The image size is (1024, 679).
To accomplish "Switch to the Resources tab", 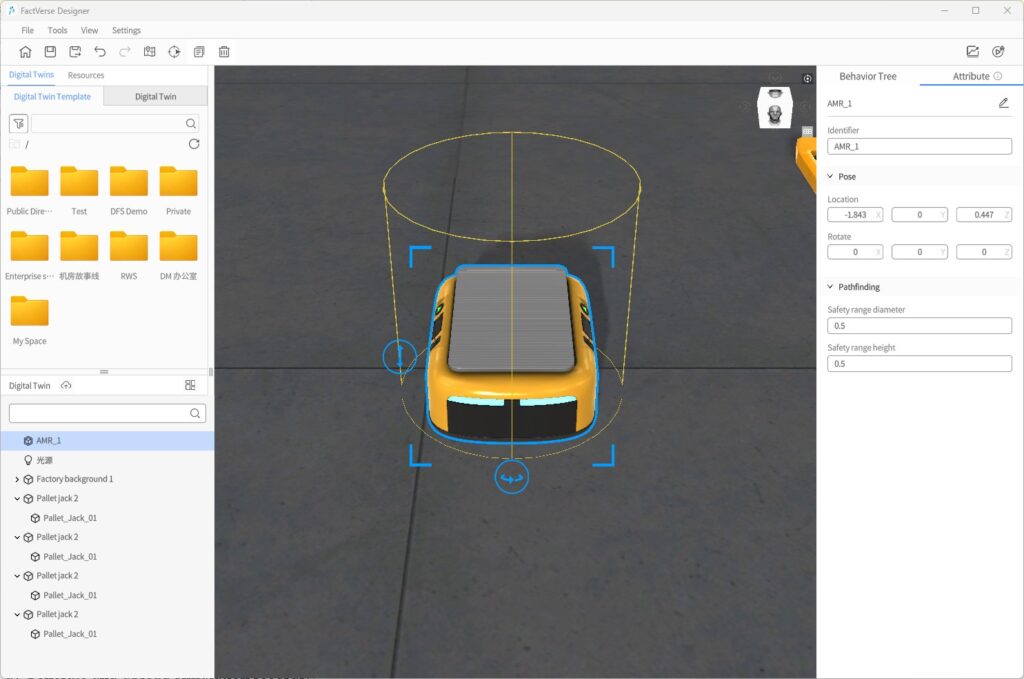I will [x=86, y=75].
